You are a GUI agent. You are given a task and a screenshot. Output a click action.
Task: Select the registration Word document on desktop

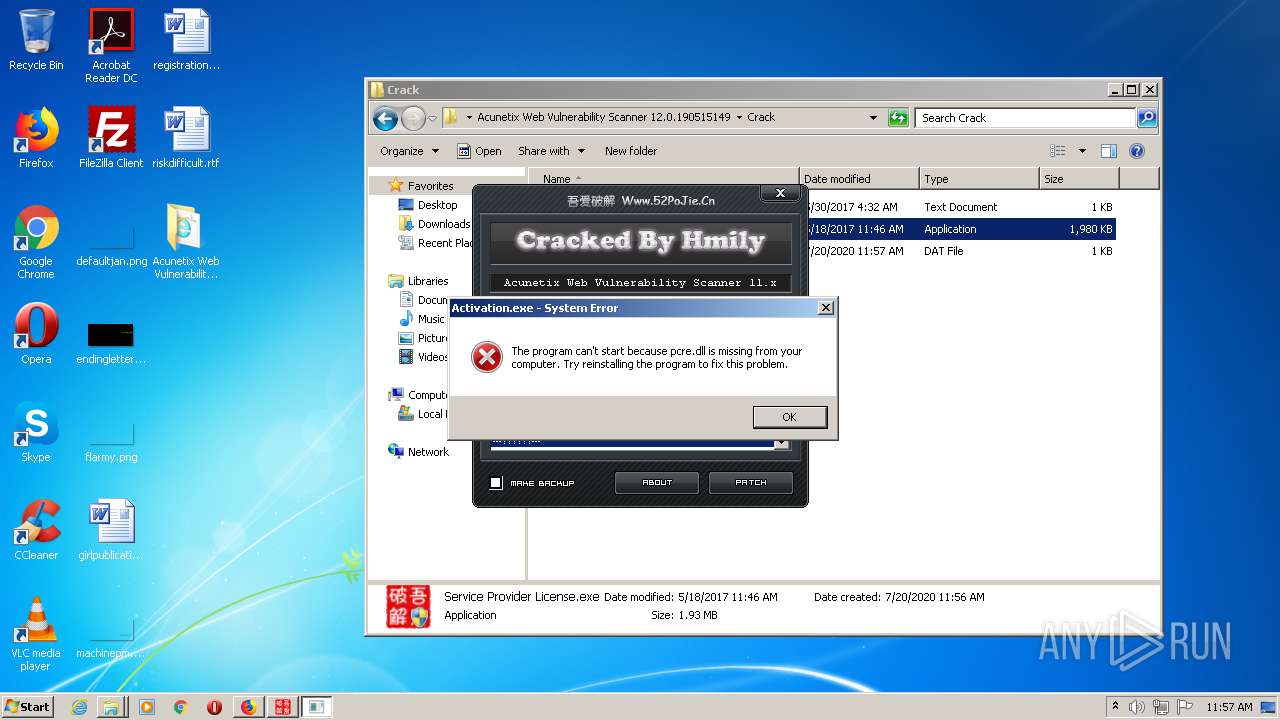click(186, 40)
